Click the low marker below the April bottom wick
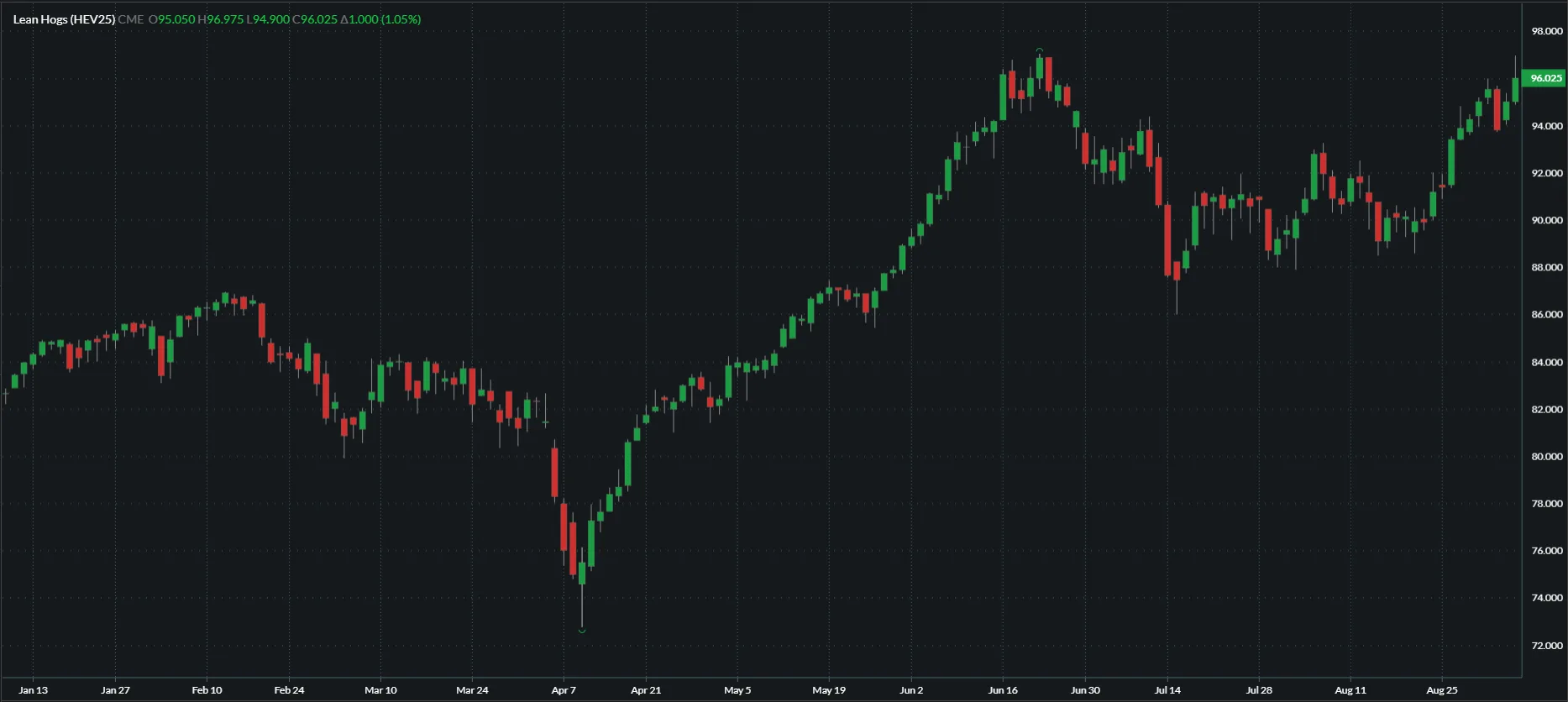Image resolution: width=1568 pixels, height=702 pixels. [x=582, y=631]
